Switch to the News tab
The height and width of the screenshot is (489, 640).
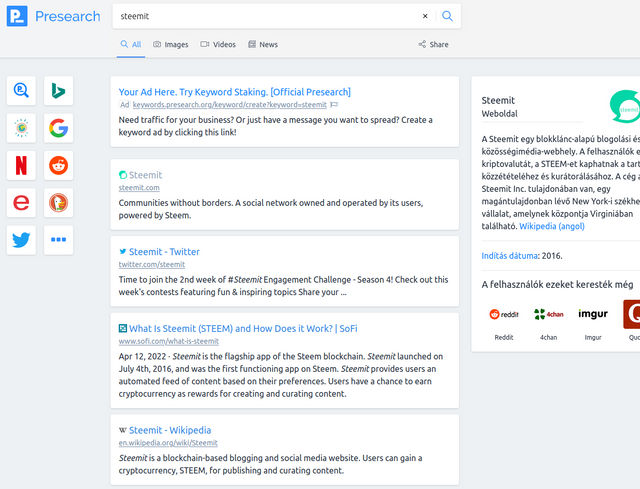[x=263, y=44]
